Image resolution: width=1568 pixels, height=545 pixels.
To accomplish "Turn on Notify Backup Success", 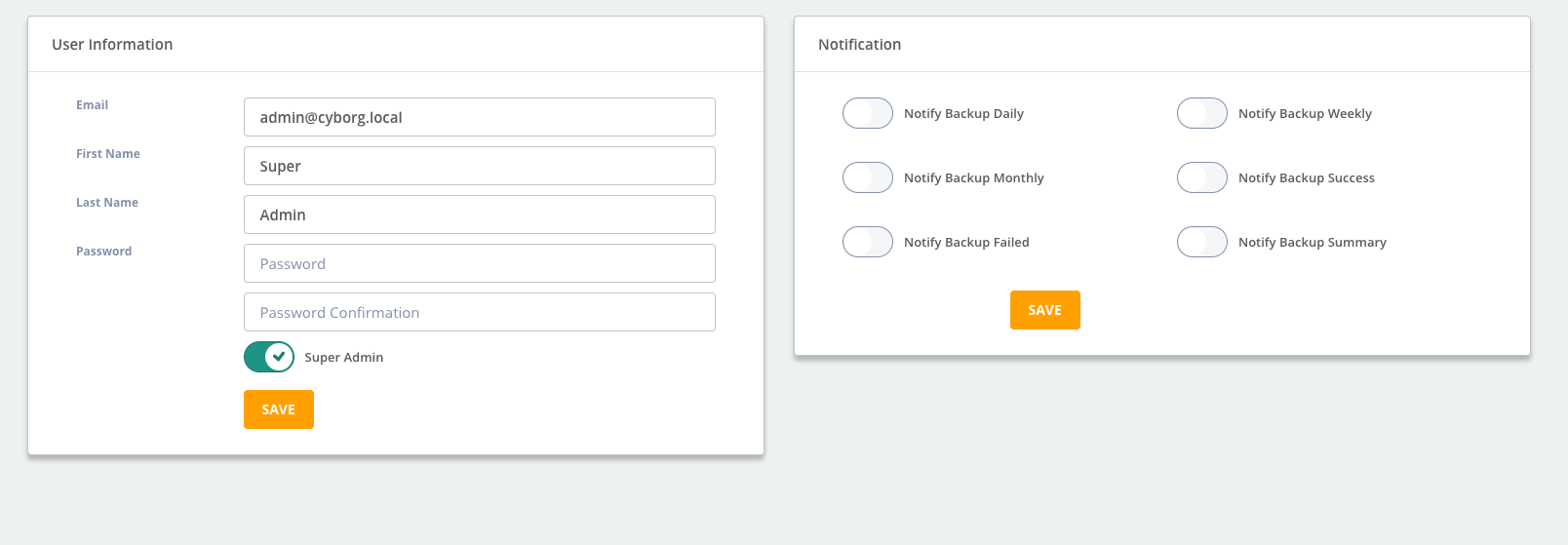I will coord(1202,177).
